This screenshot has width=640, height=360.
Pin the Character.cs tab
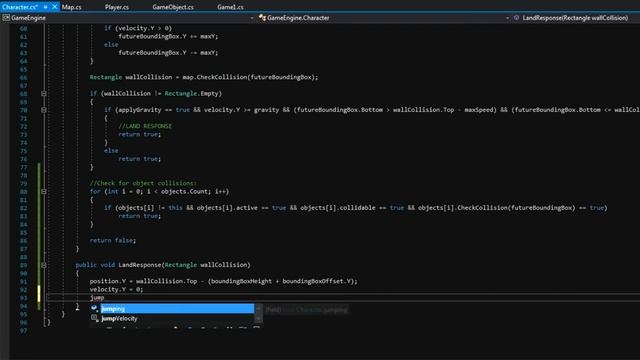pos(45,7)
